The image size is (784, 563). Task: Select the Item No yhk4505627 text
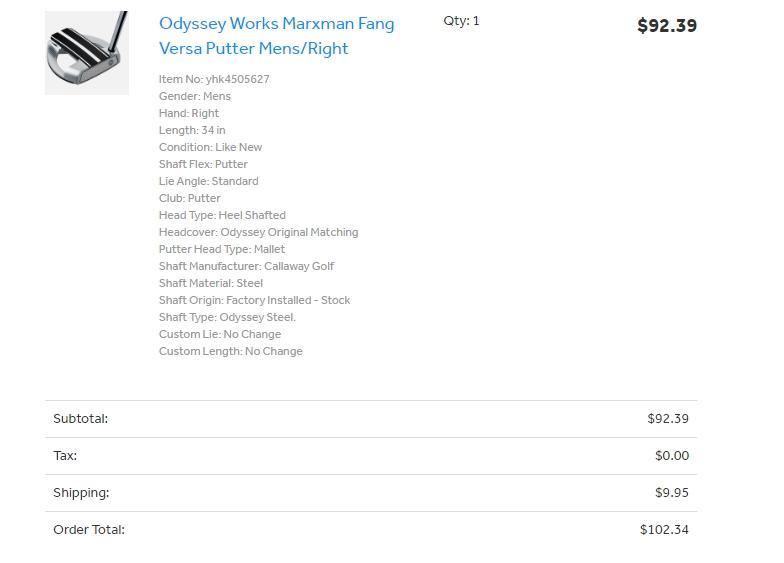(214, 79)
